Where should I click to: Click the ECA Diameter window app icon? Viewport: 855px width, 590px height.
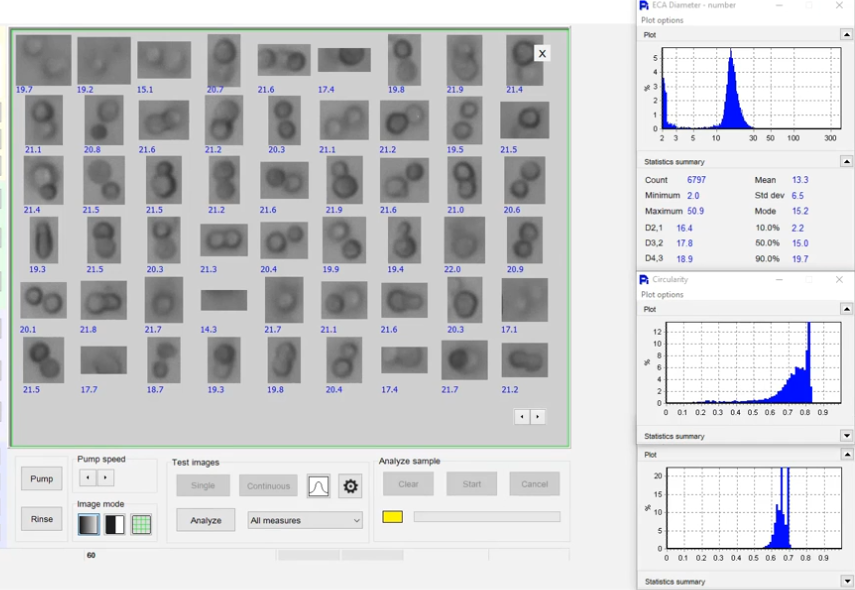644,5
